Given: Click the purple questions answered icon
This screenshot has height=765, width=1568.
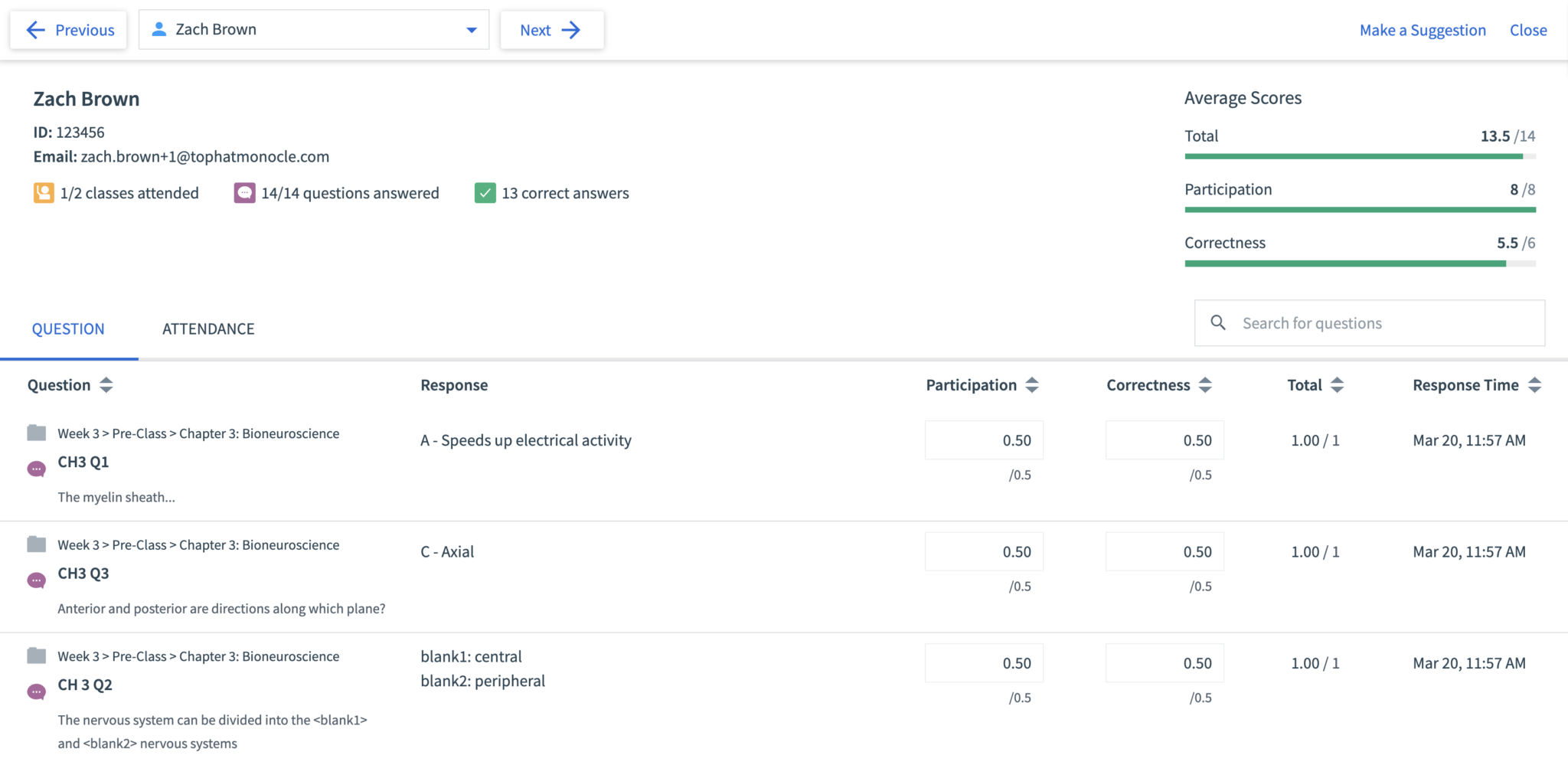Looking at the screenshot, I should coord(244,193).
